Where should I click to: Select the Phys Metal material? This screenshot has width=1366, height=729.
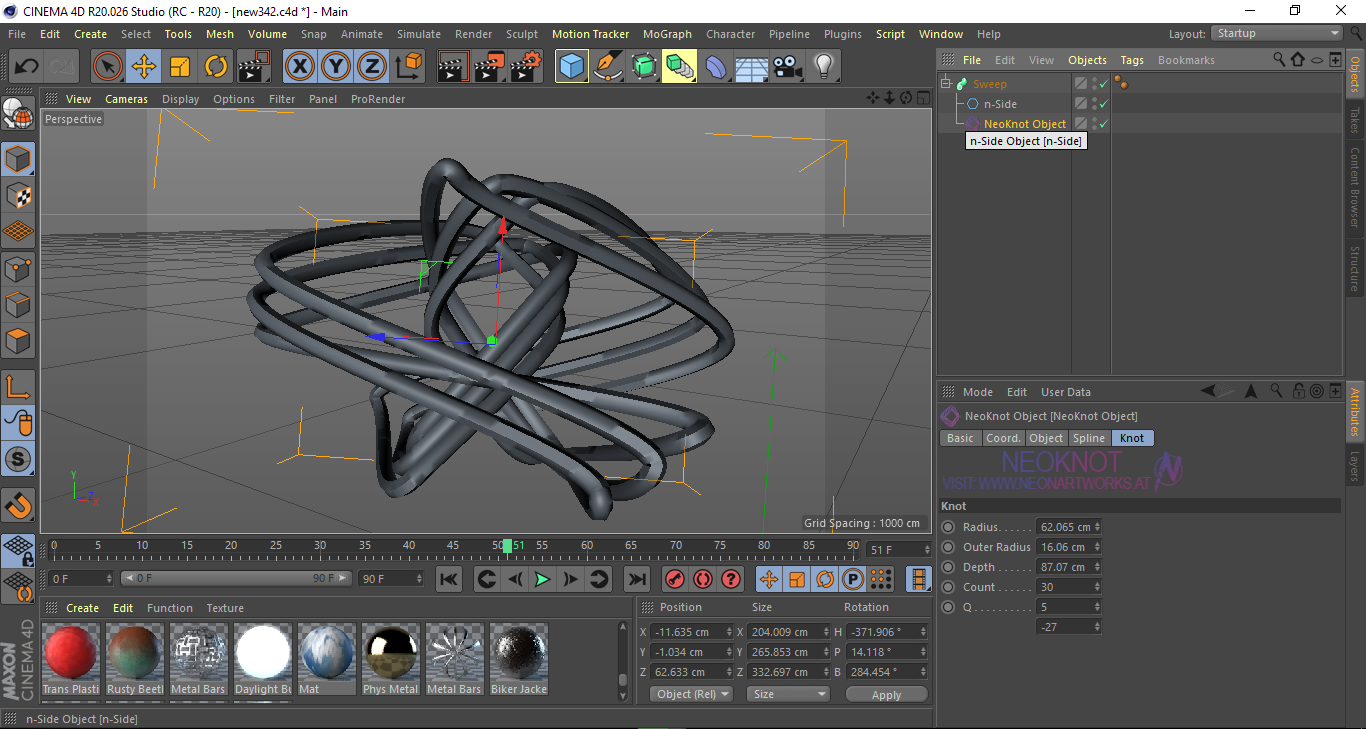pos(391,659)
